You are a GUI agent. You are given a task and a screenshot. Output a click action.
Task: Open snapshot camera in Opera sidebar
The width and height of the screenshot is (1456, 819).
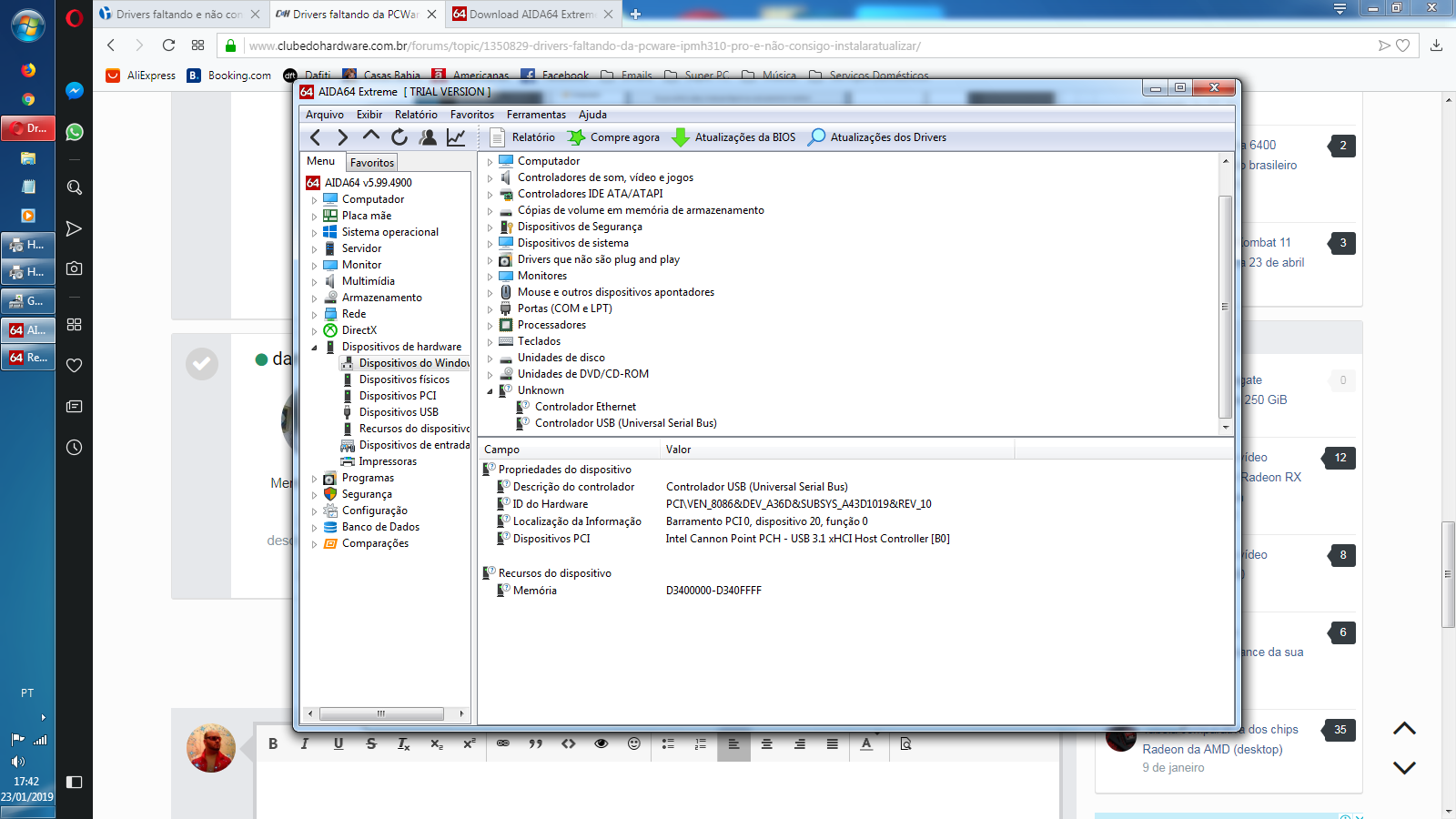[x=75, y=268]
